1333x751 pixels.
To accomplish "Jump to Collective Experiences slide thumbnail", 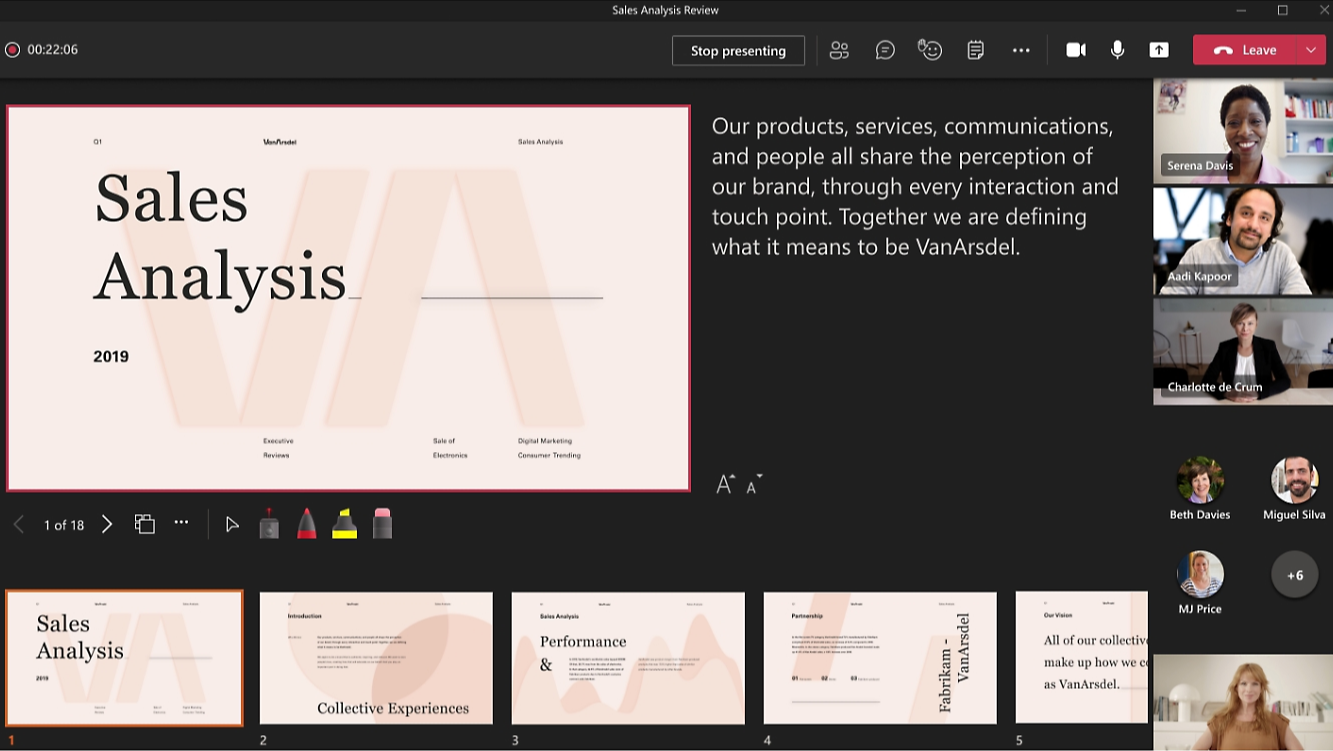I will 376,658.
